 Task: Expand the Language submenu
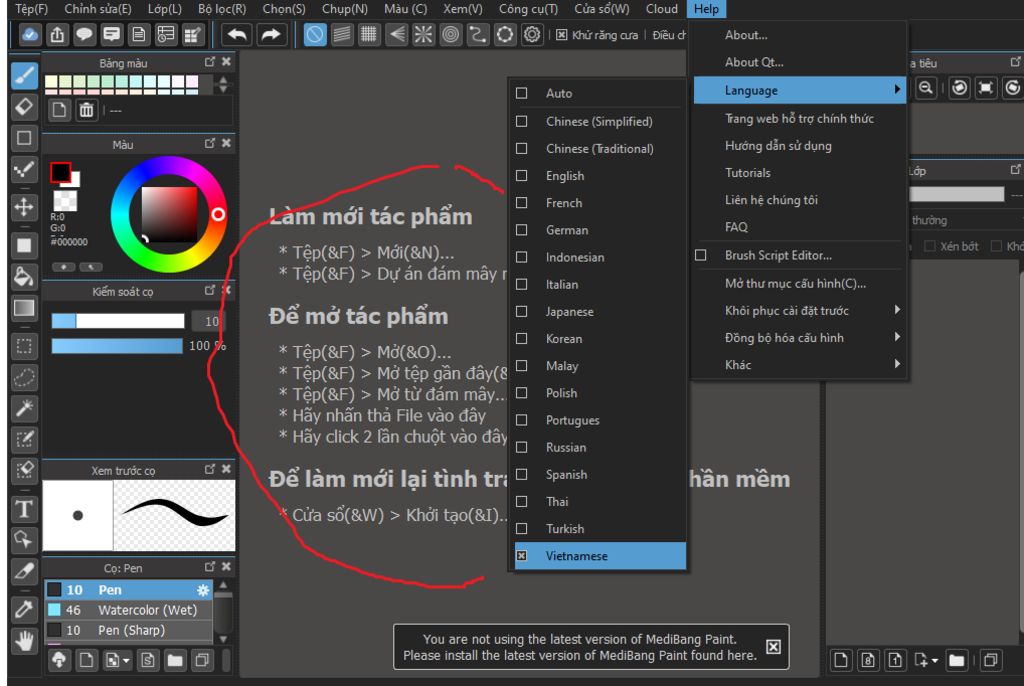pyautogui.click(x=799, y=90)
